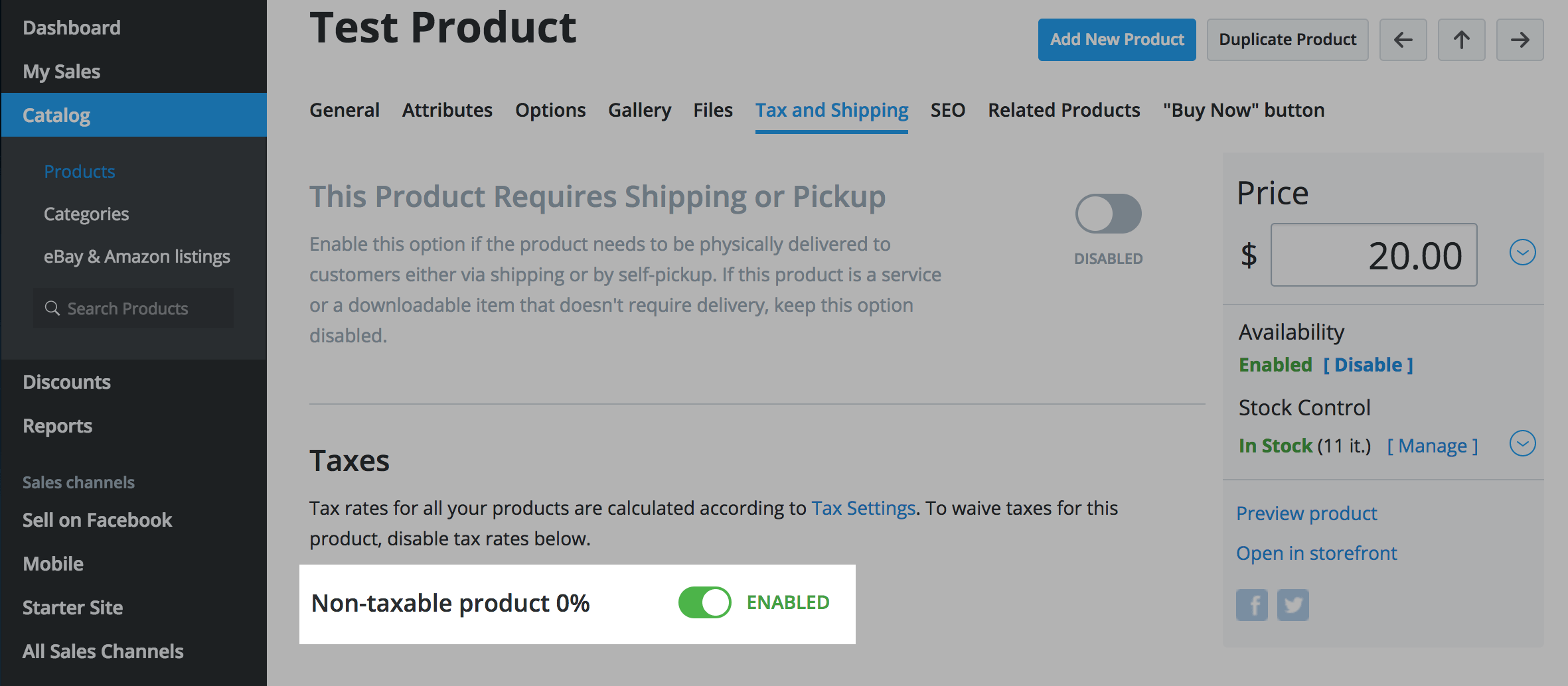Focus the Search Products field
The height and width of the screenshot is (686, 1568).
(x=133, y=308)
